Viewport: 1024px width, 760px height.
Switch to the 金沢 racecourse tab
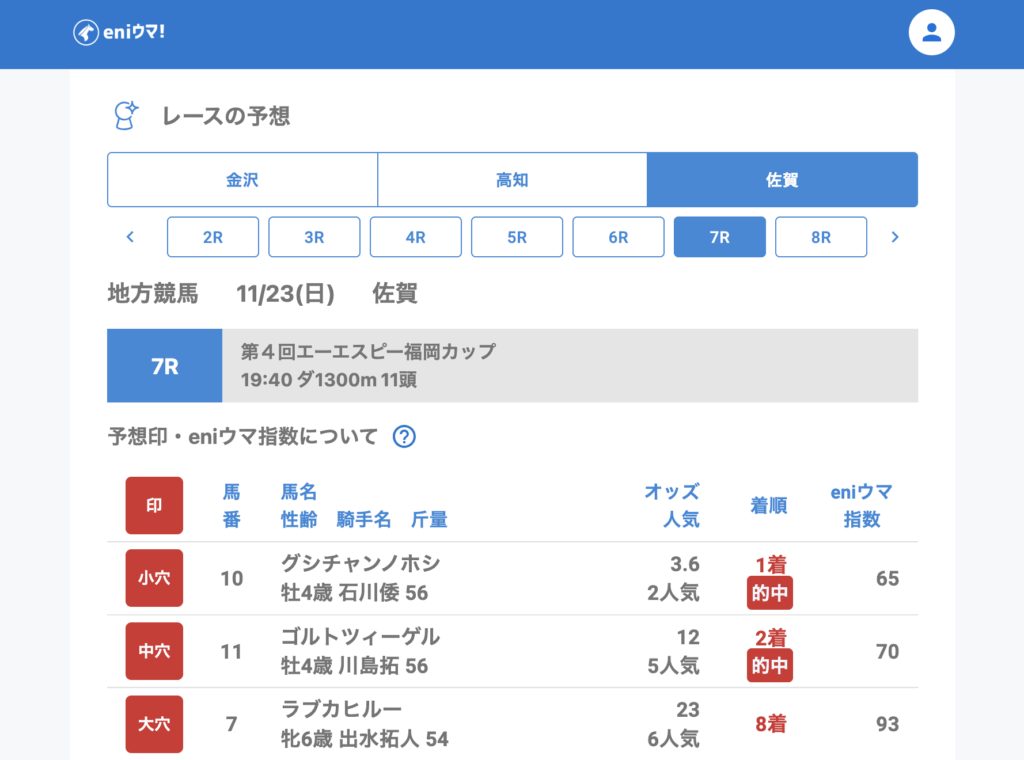click(242, 180)
